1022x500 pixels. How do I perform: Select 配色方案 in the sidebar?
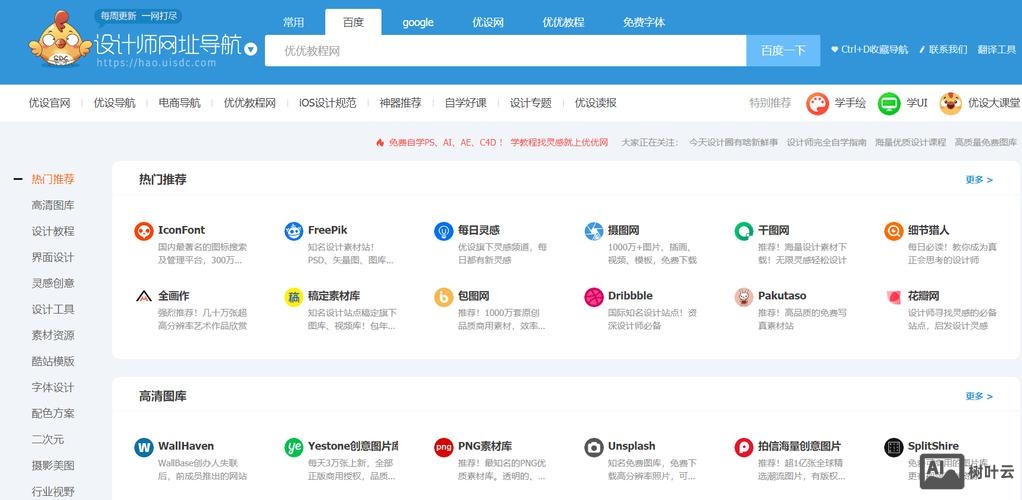(53, 414)
